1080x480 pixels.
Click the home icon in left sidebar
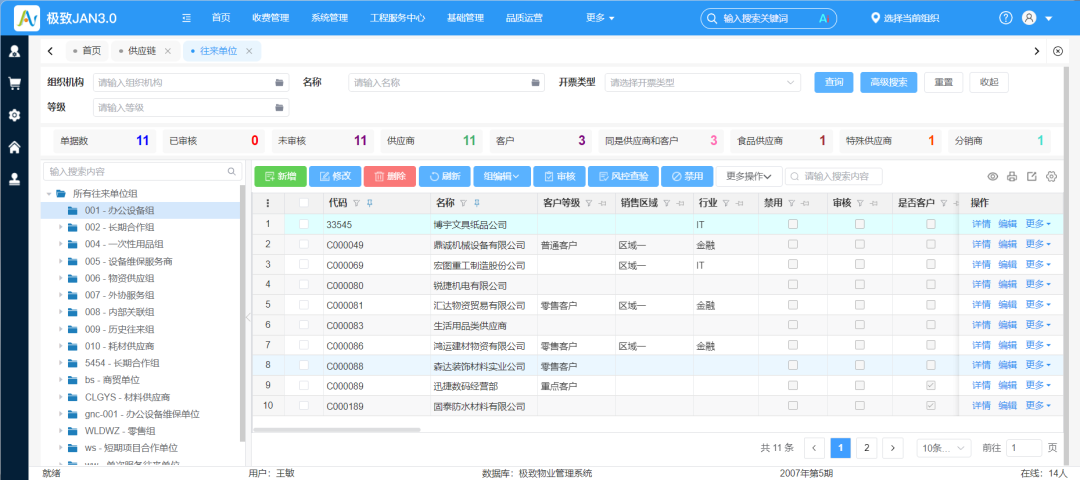point(14,147)
